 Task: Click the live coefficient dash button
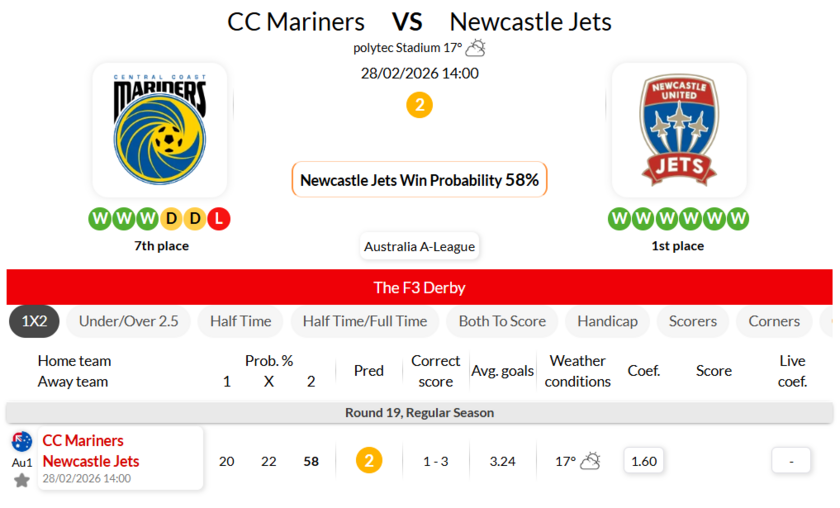tap(791, 461)
